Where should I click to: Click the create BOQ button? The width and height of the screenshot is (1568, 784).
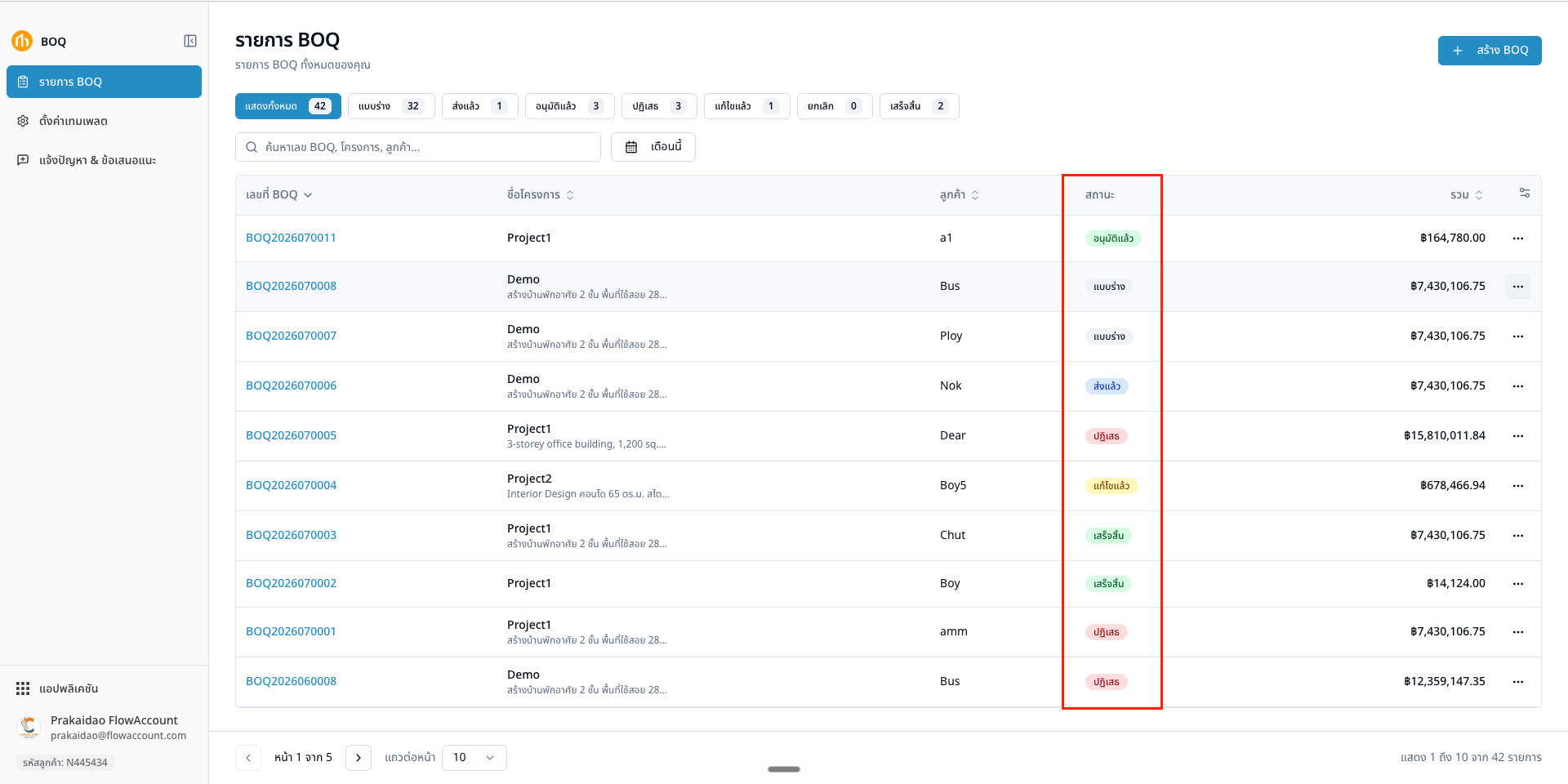click(x=1490, y=51)
